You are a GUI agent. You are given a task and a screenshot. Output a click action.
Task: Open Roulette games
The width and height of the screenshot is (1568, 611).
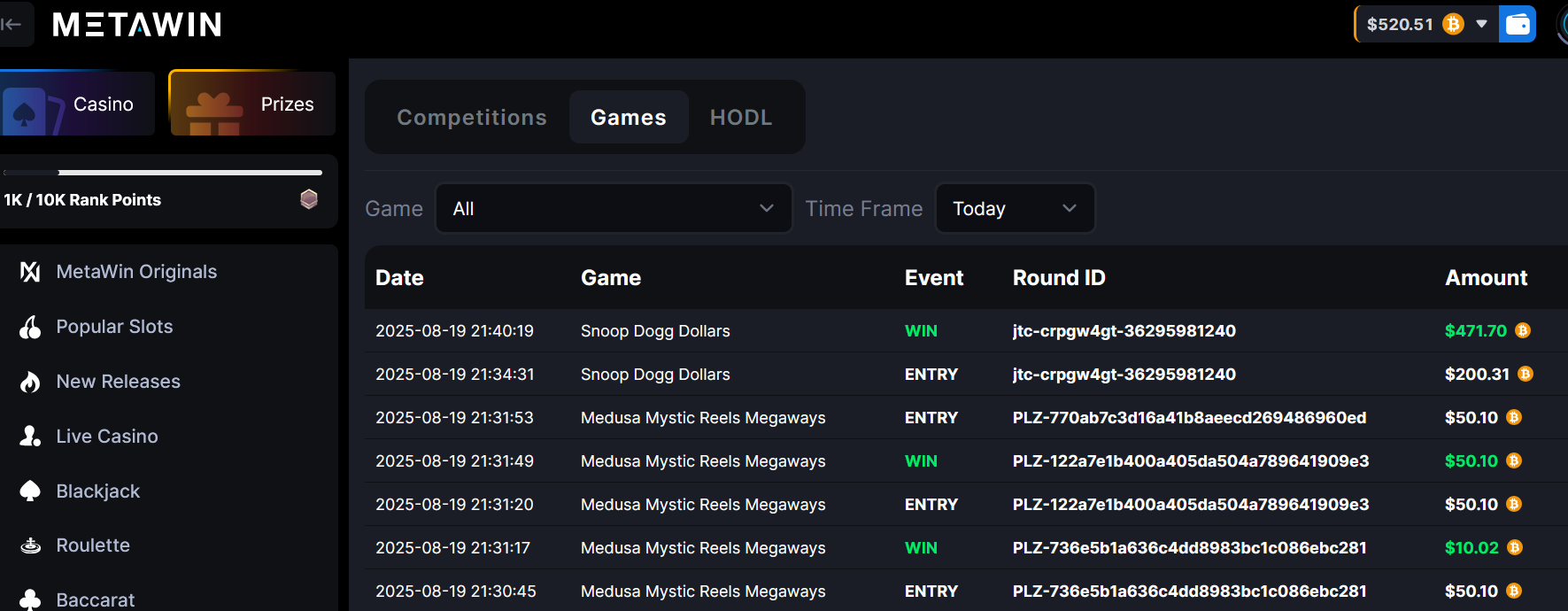point(93,545)
